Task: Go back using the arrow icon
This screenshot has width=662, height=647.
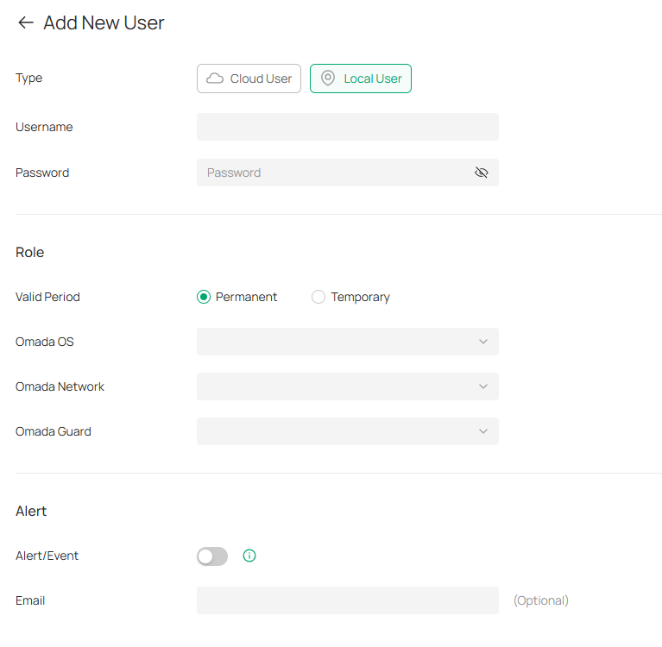Action: [26, 23]
